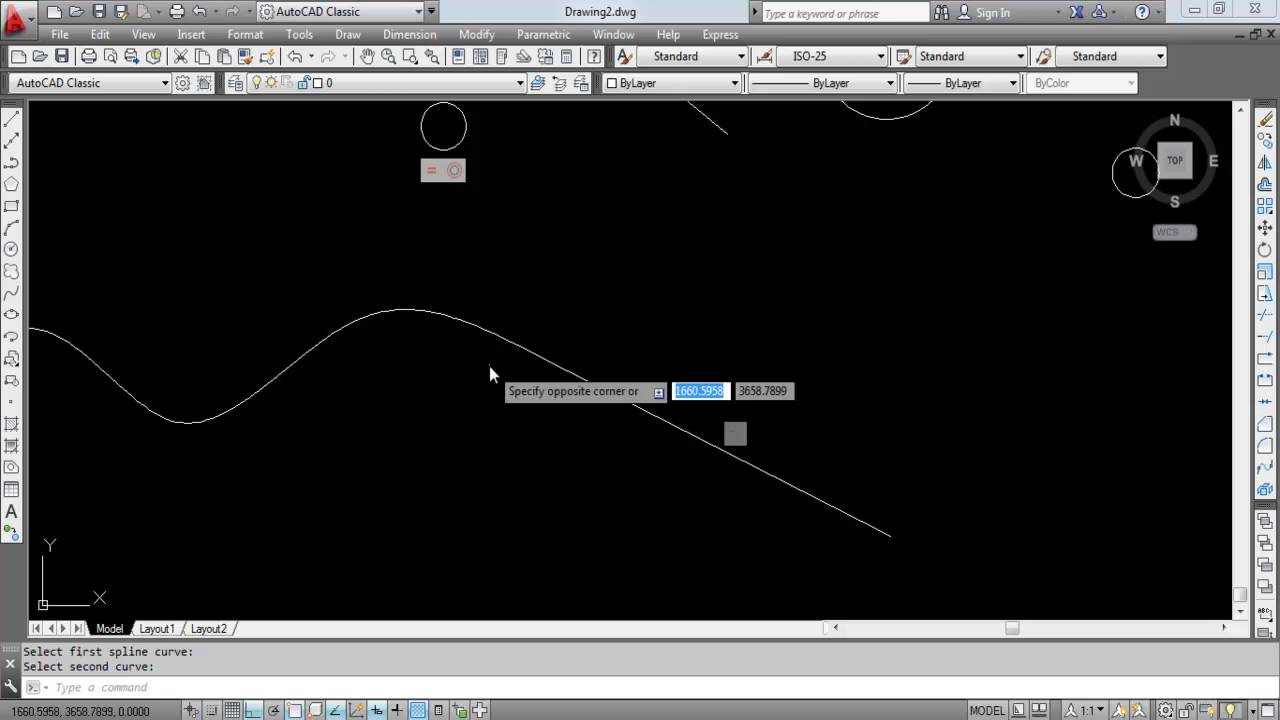
Task: Open the Layer Properties Manager icon
Action: tap(235, 83)
